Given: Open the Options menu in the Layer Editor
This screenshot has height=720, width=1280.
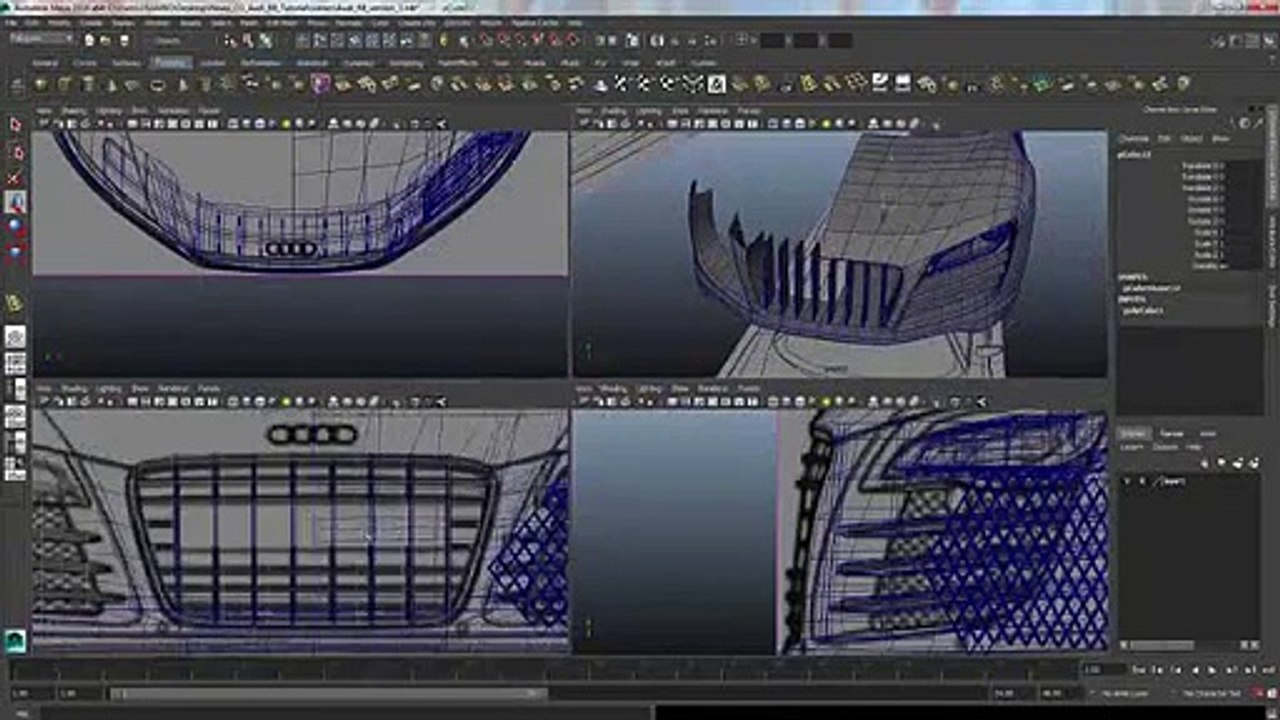Looking at the screenshot, I should tap(1165, 447).
